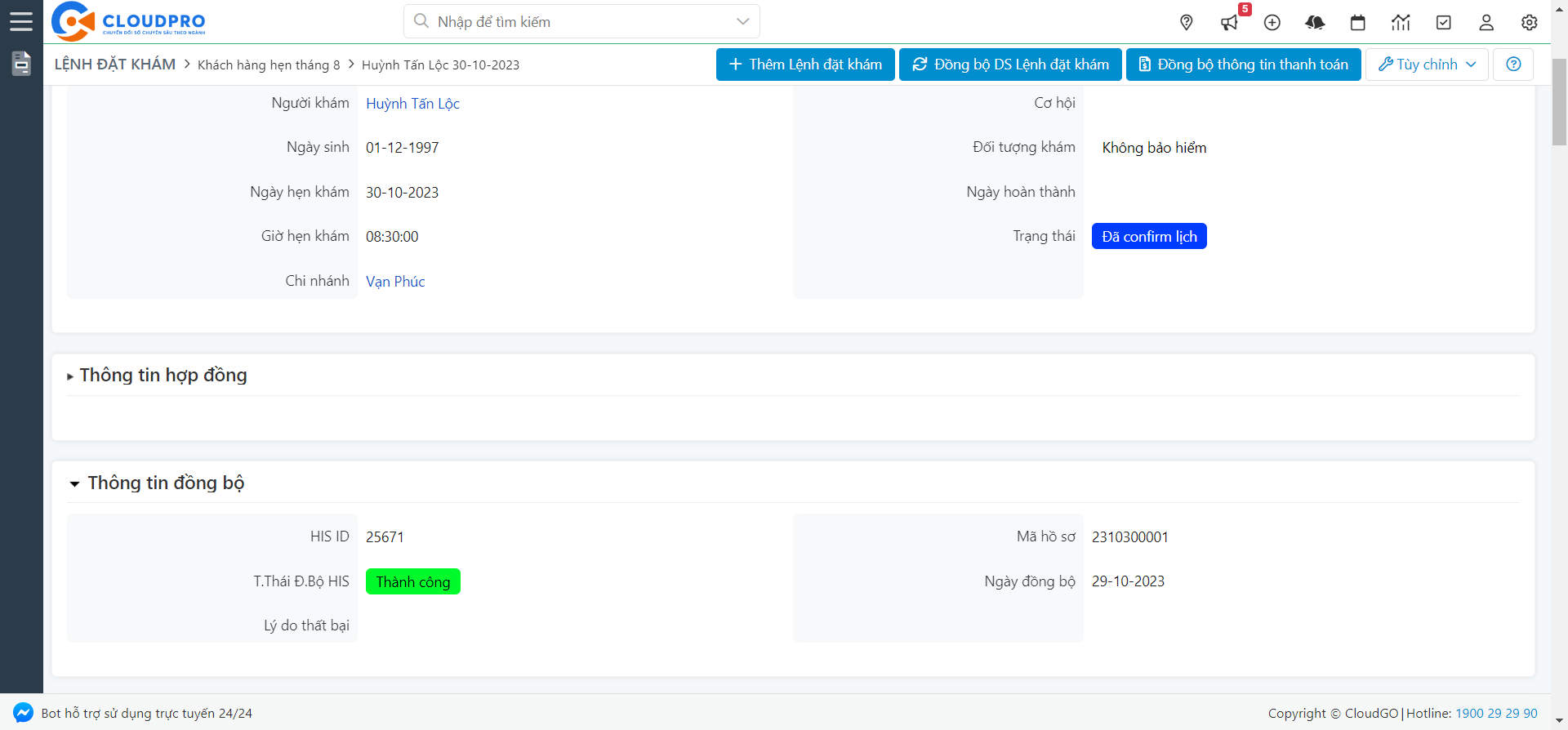Screen dimensions: 1568x730
Task: Open the calendar icon
Action: (1358, 23)
